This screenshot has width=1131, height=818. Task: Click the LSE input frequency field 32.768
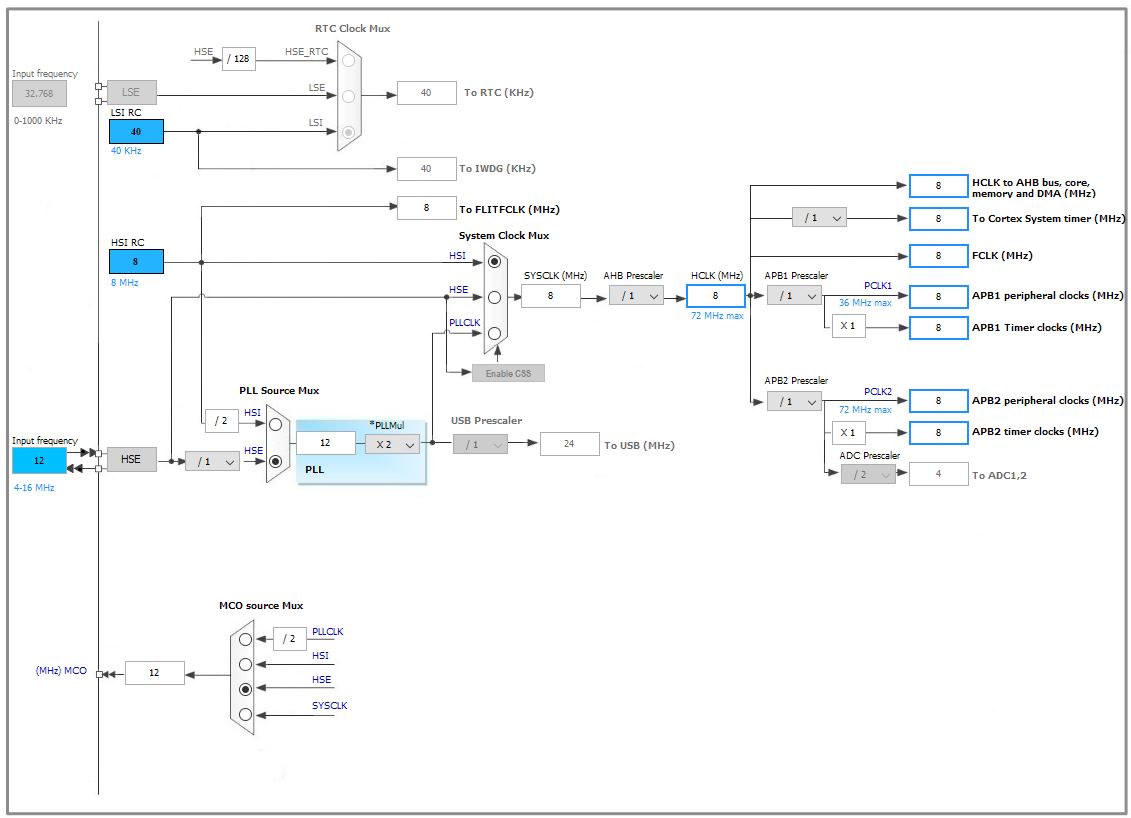click(x=39, y=94)
